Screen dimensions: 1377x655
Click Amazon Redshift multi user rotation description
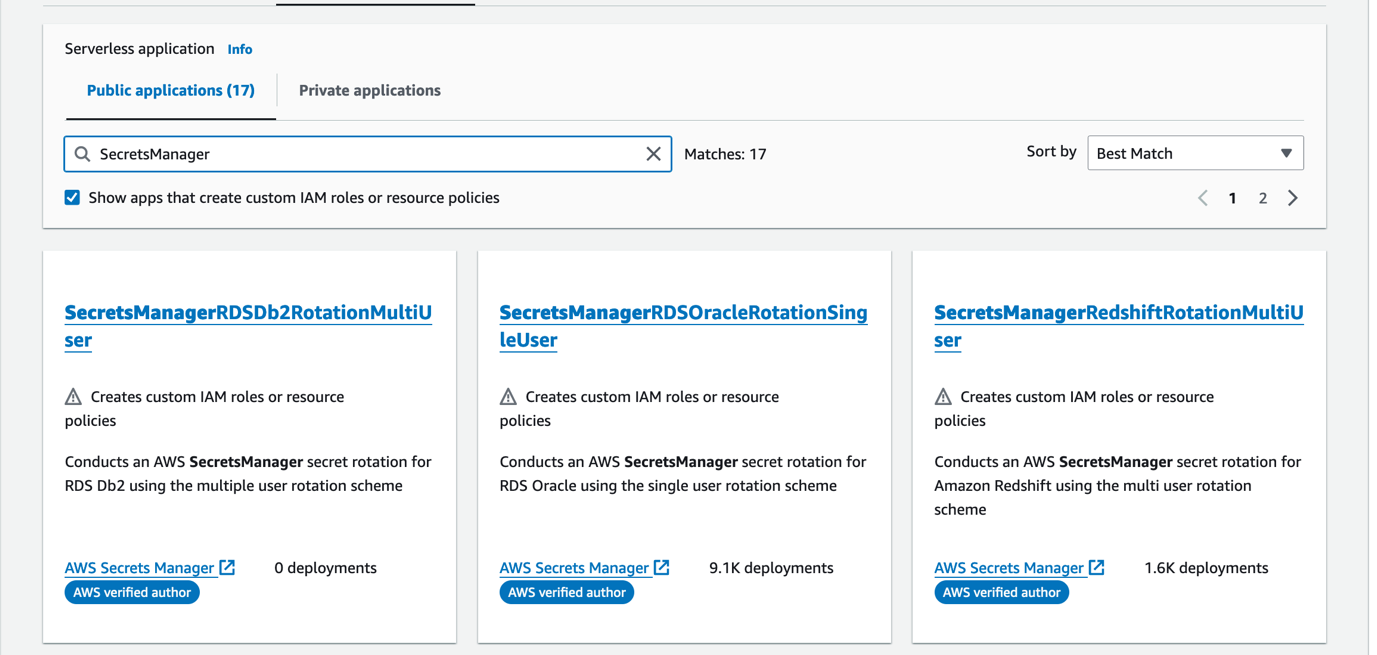(1118, 486)
